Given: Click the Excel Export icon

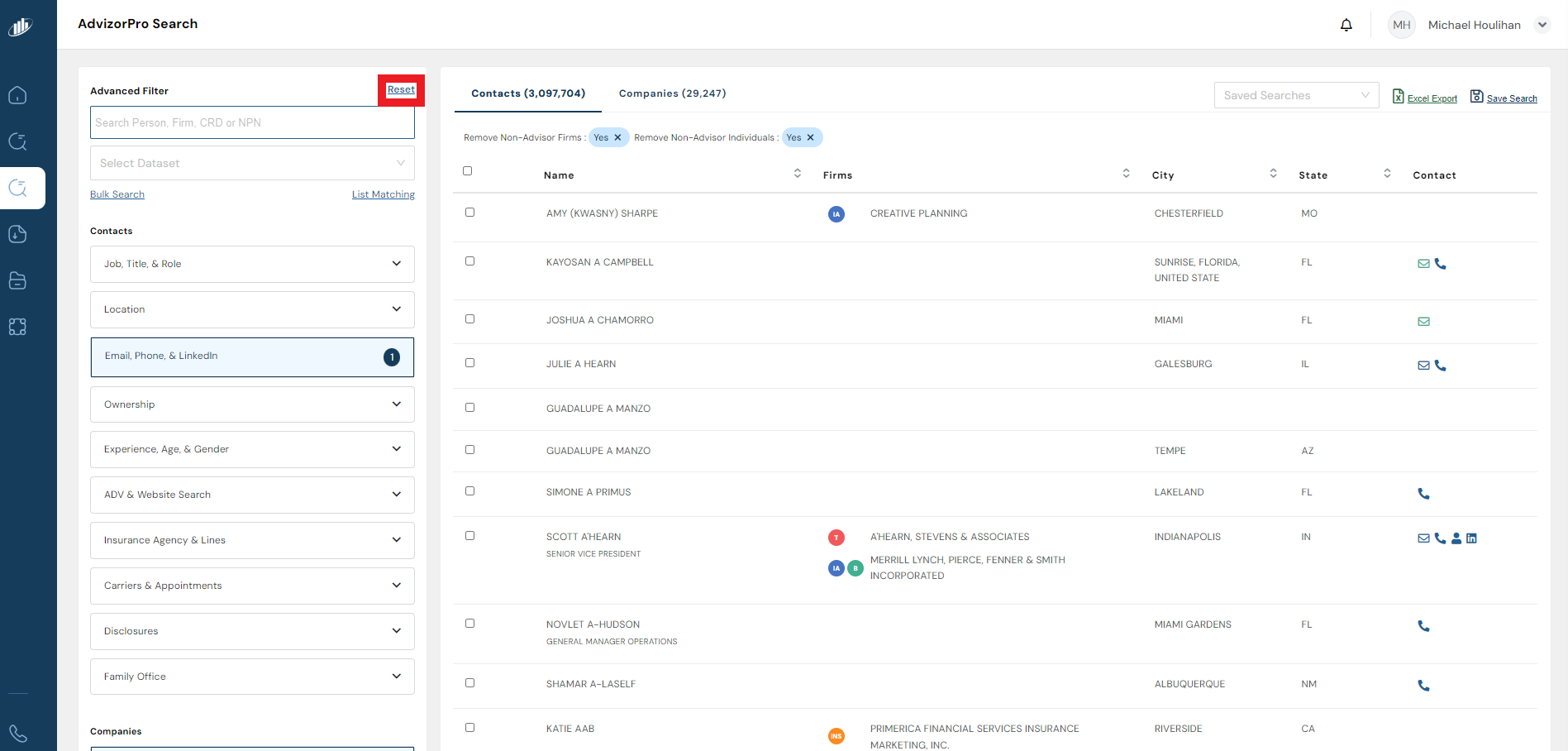Looking at the screenshot, I should [x=1398, y=96].
